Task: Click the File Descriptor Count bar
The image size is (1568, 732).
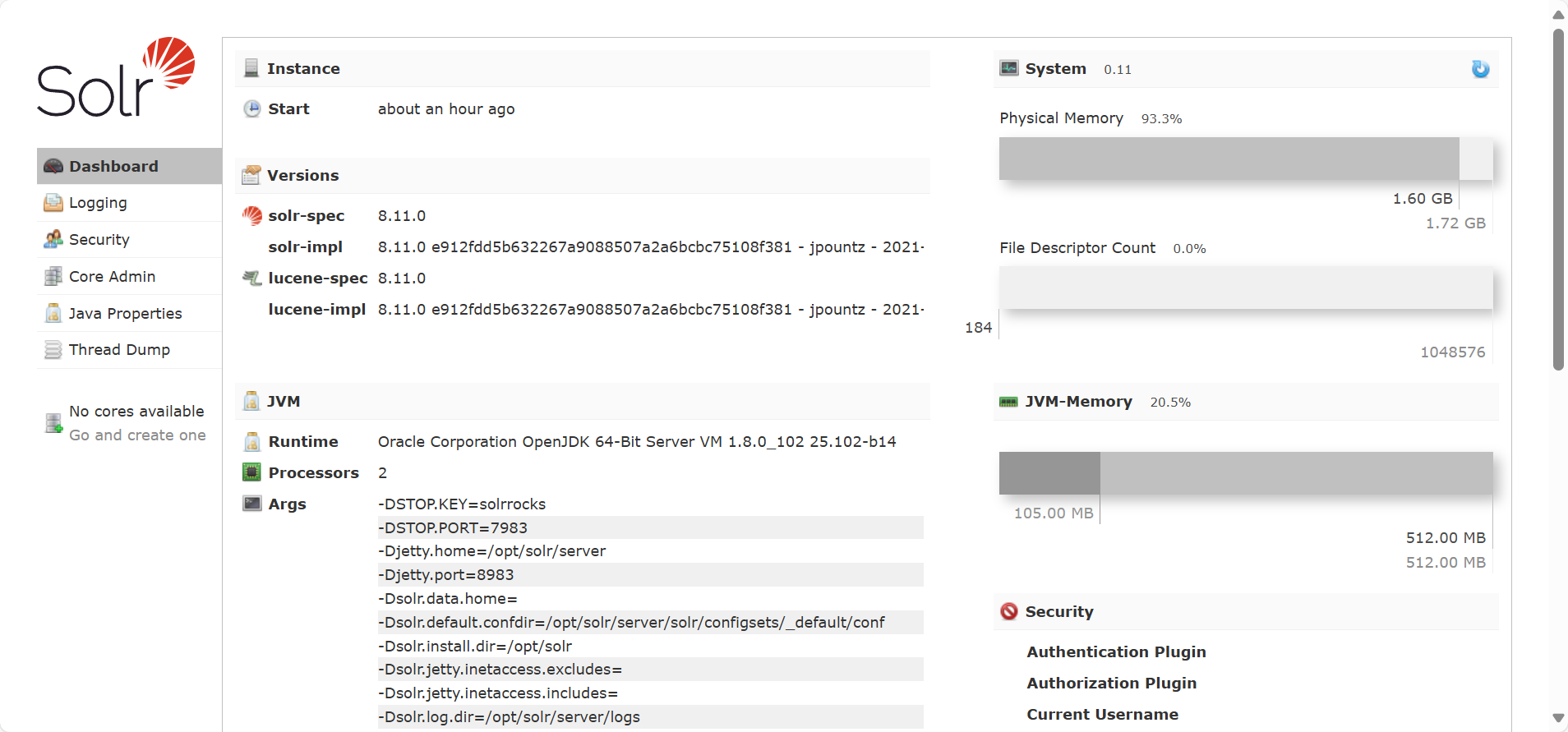Action: [x=1246, y=288]
